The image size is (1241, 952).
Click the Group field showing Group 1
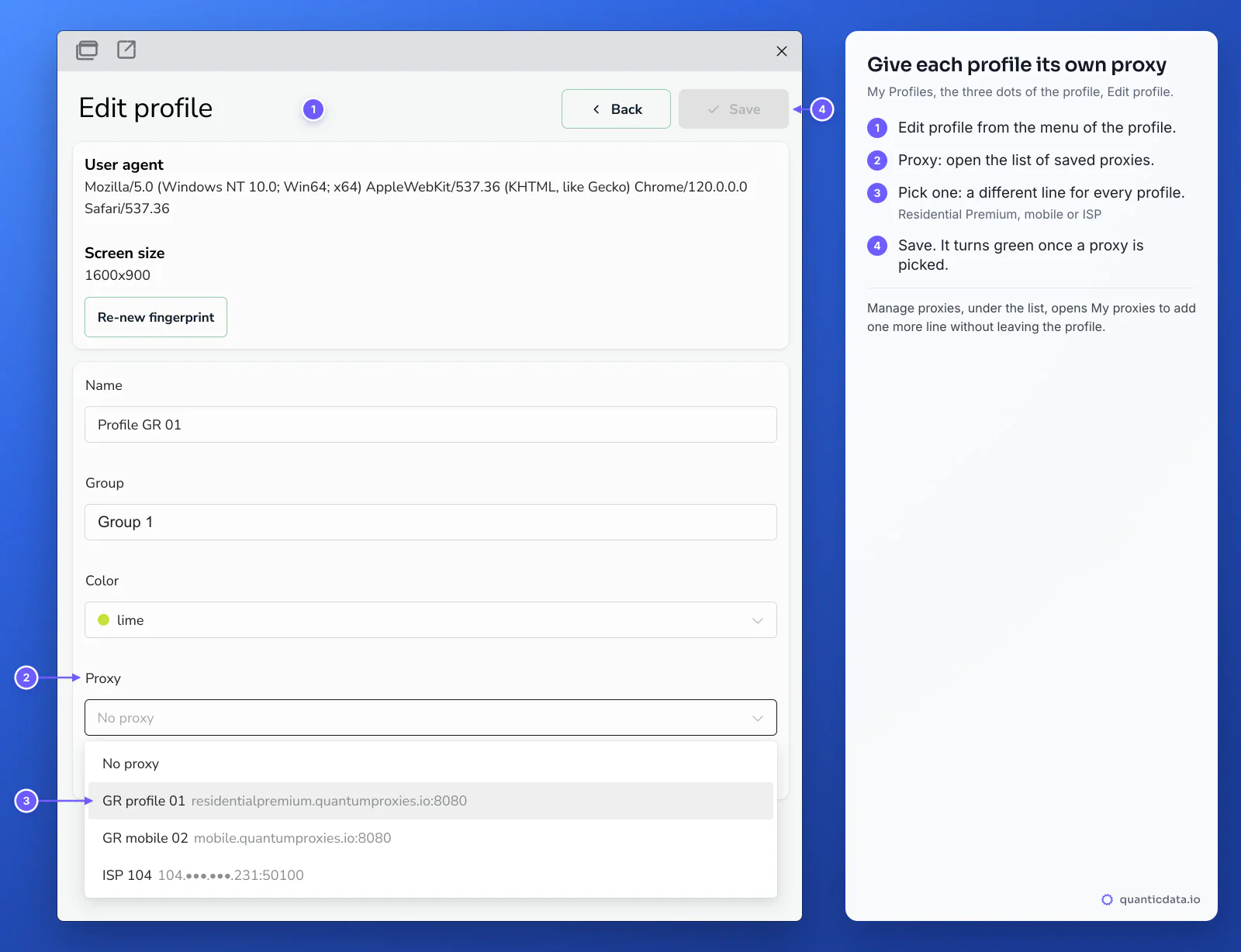pos(430,523)
